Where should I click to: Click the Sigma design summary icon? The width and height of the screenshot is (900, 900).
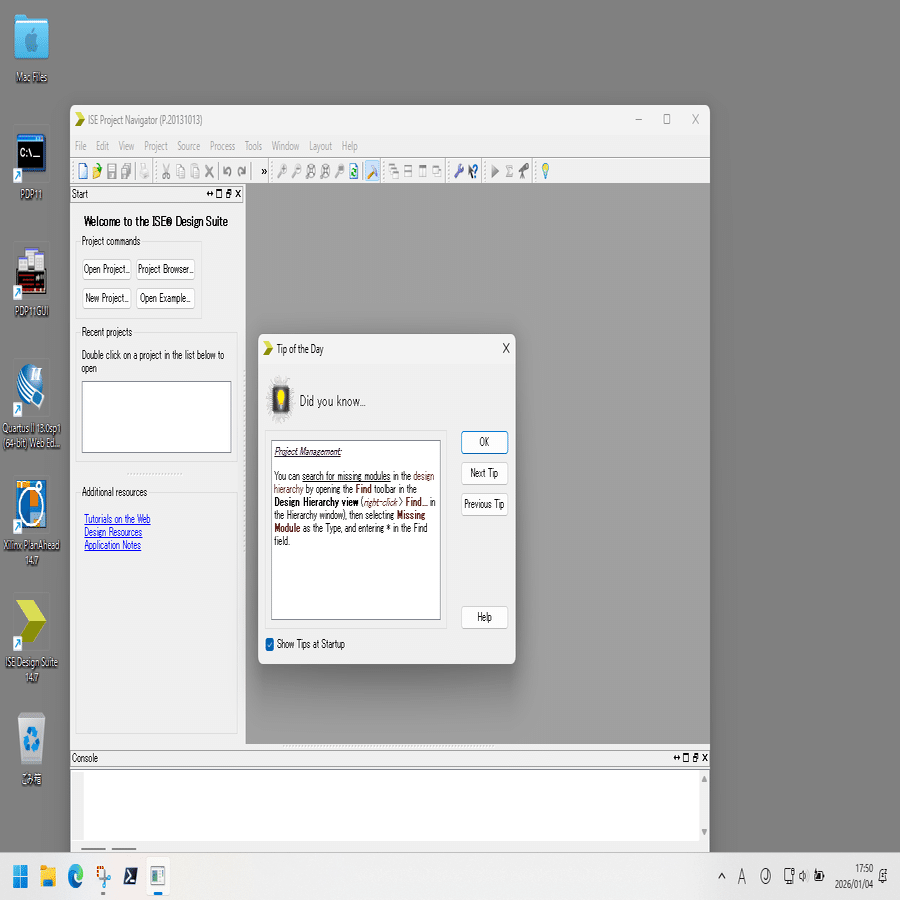tap(509, 171)
